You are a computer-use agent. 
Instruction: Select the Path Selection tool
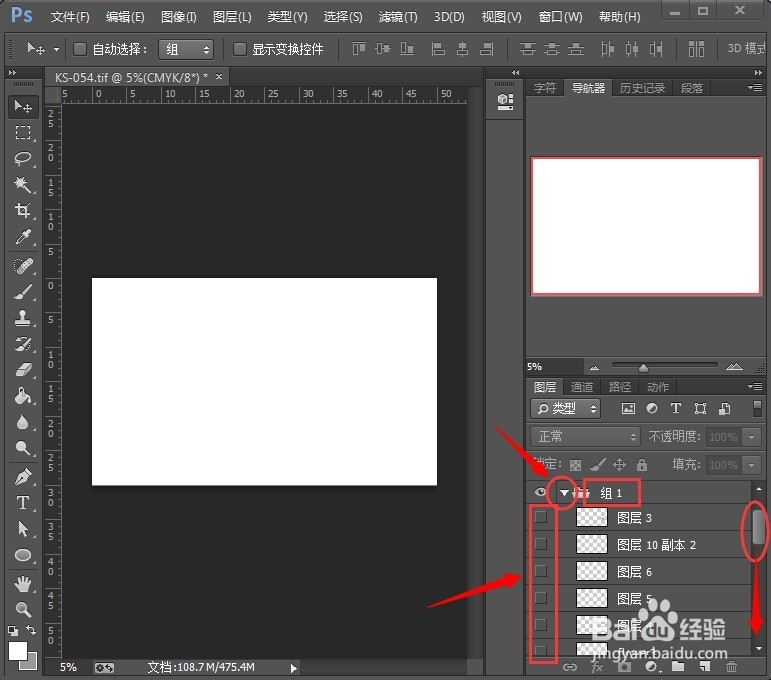23,529
